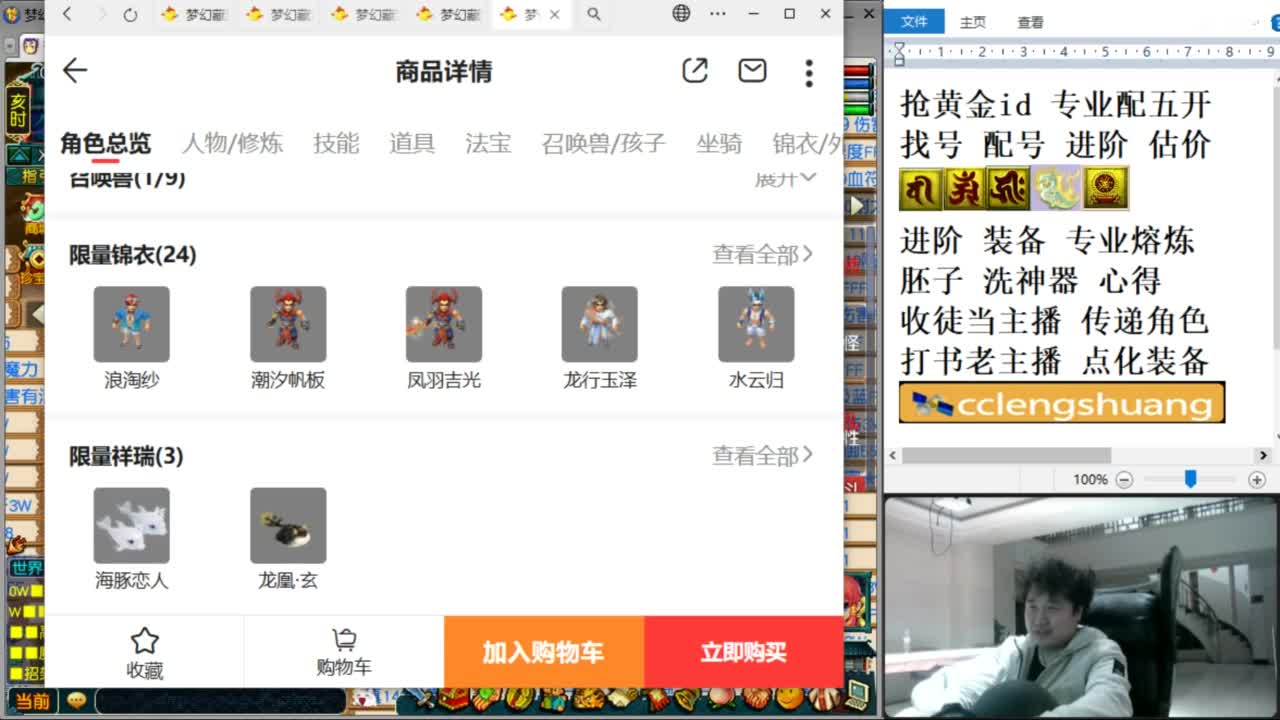Select the 潮汐帆板 costume thumbnail

(x=288, y=324)
